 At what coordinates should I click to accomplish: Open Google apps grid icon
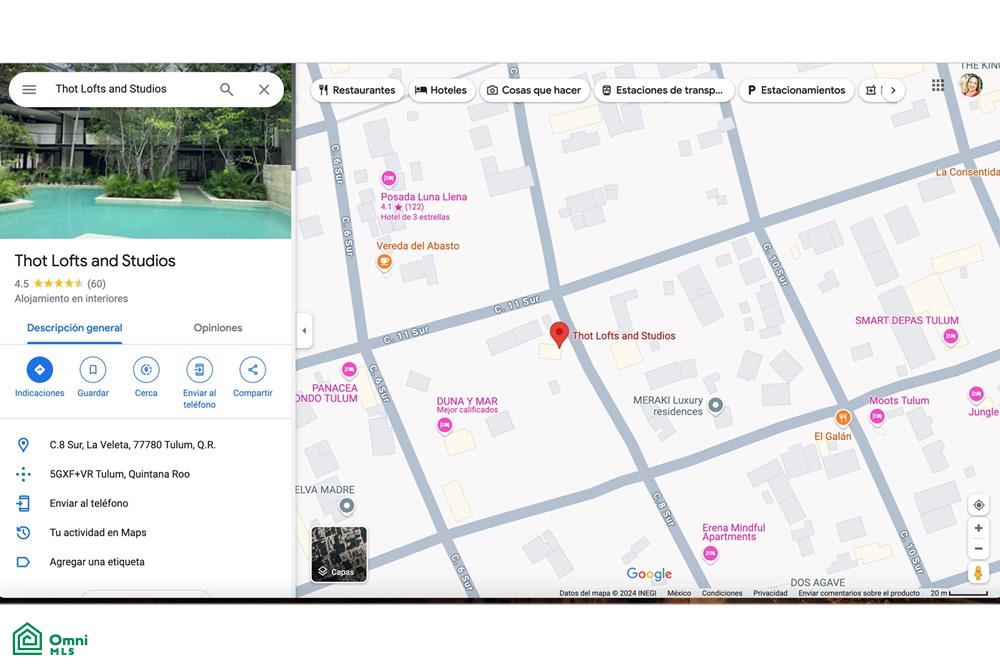[938, 85]
